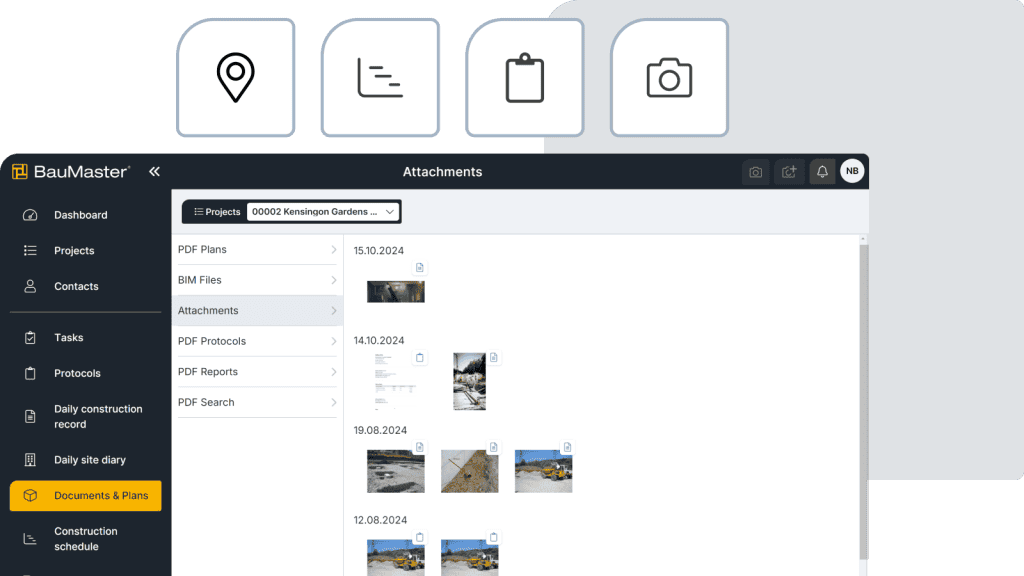1024x576 pixels.
Task: Open notifications via the bell icon
Action: click(821, 171)
